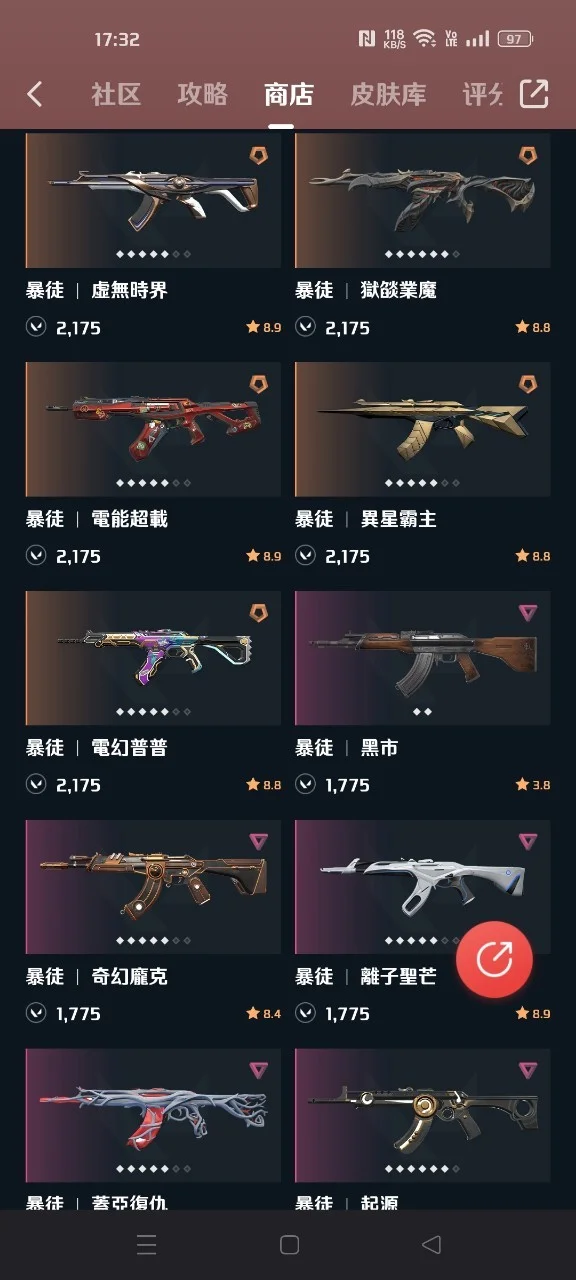This screenshot has height=1280, width=576.
Task: Open 異星霸主 skin image
Action: 423,429
